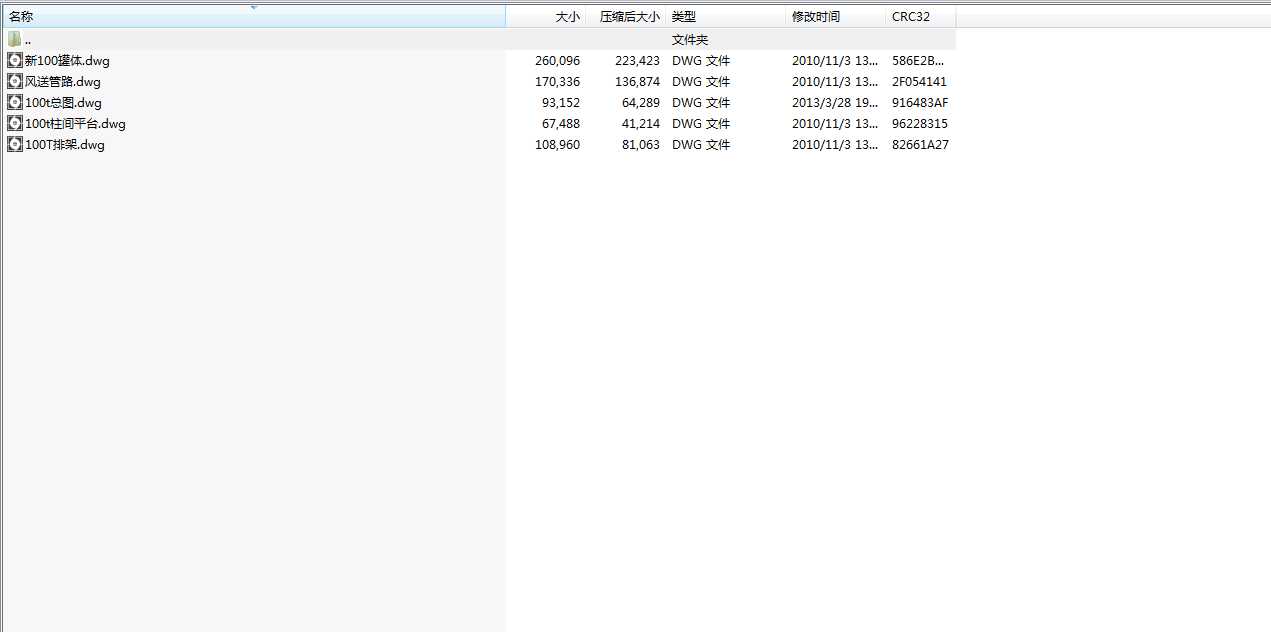Click the compressed size 81,063
Screen dimensions: 1271x632
tap(640, 145)
